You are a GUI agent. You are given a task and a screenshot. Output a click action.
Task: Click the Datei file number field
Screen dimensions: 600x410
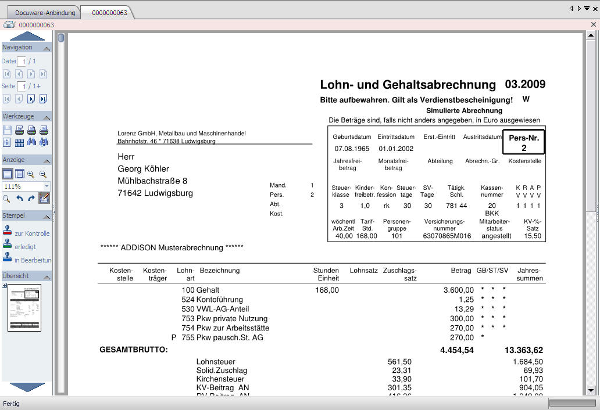pos(22,61)
